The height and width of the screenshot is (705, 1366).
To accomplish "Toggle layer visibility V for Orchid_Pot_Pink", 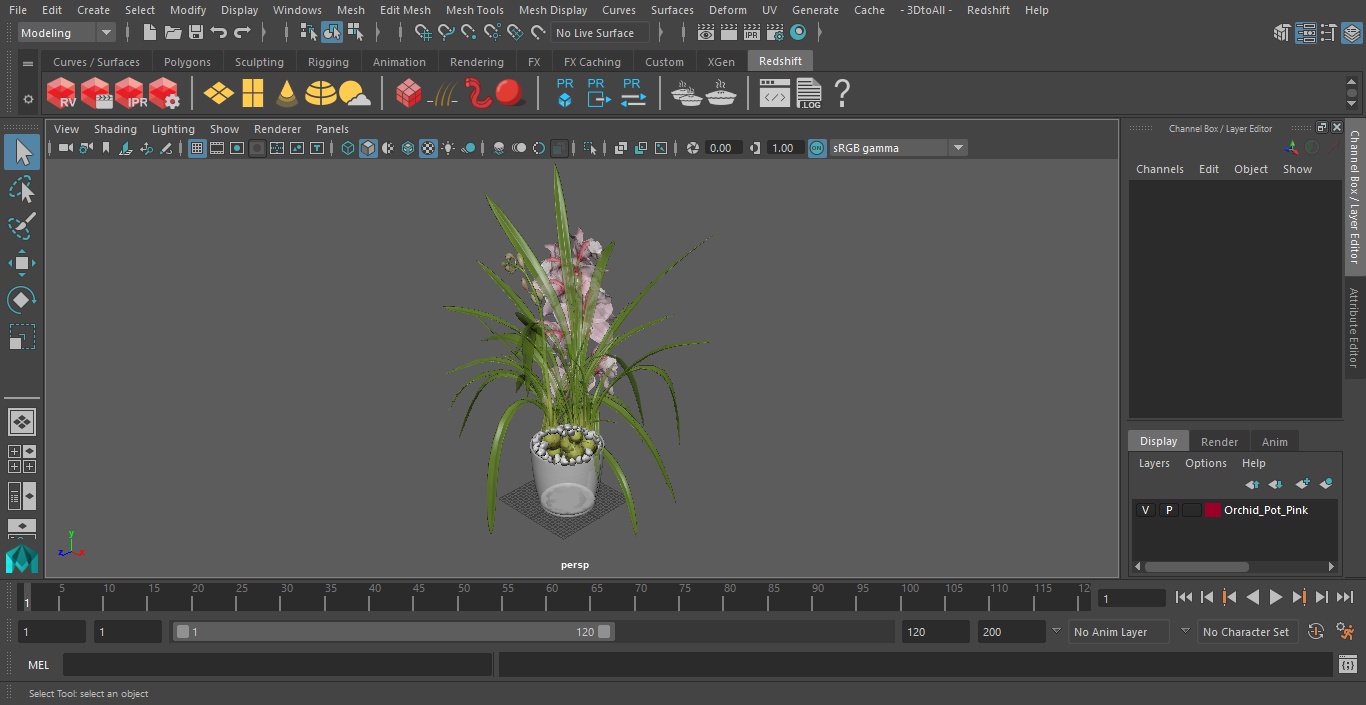I will tap(1145, 510).
